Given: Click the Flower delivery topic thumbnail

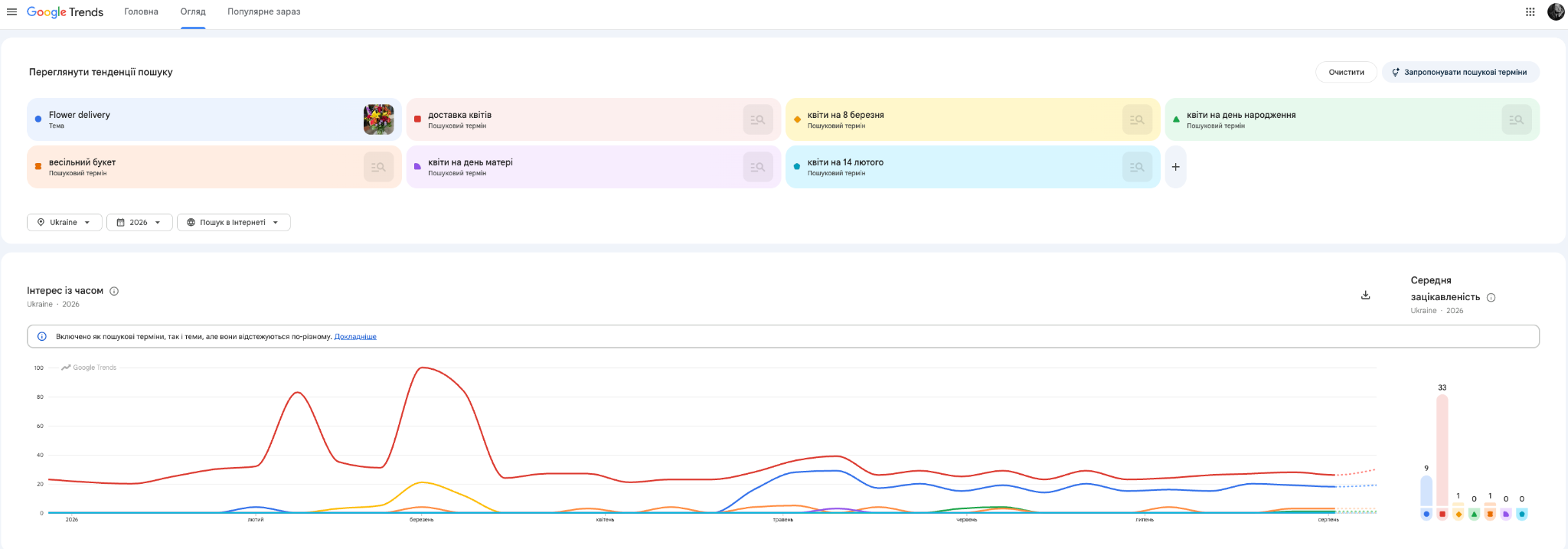Looking at the screenshot, I should point(378,119).
